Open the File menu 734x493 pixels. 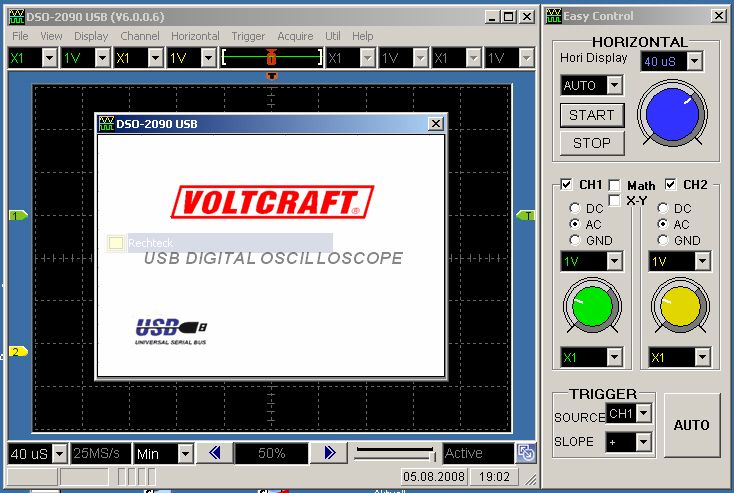tap(20, 36)
